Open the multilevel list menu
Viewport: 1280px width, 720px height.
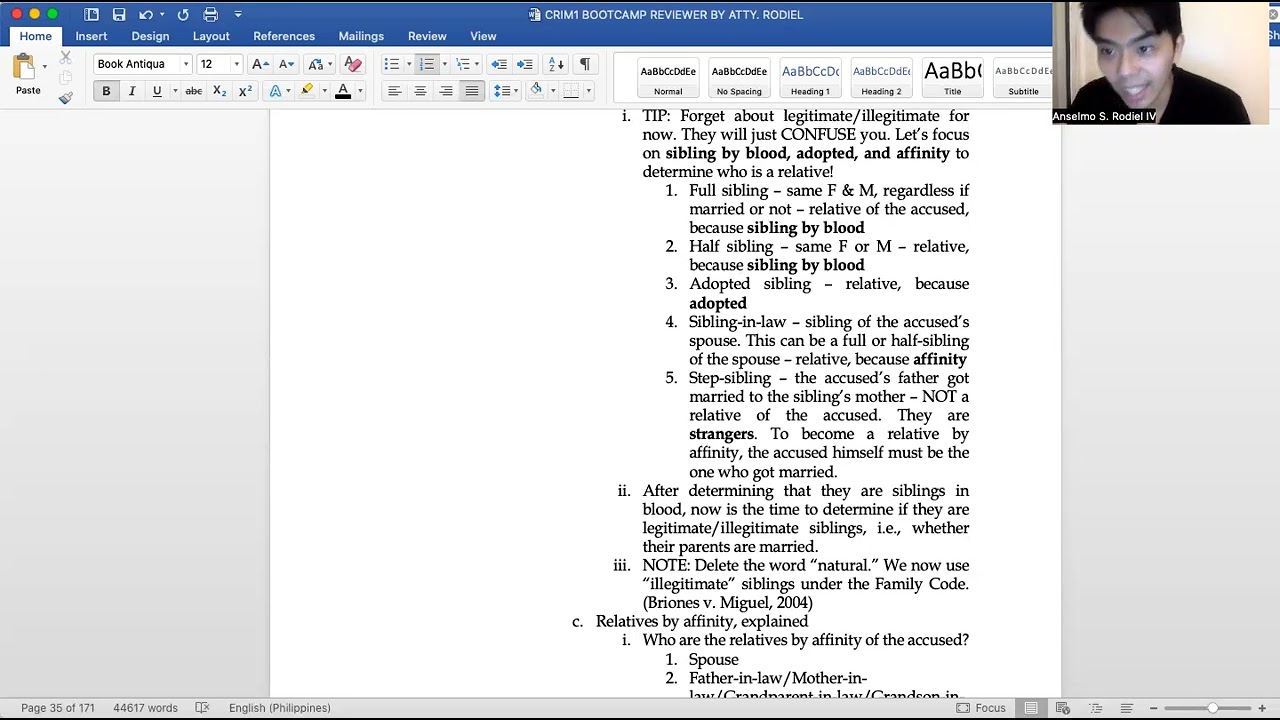[465, 64]
